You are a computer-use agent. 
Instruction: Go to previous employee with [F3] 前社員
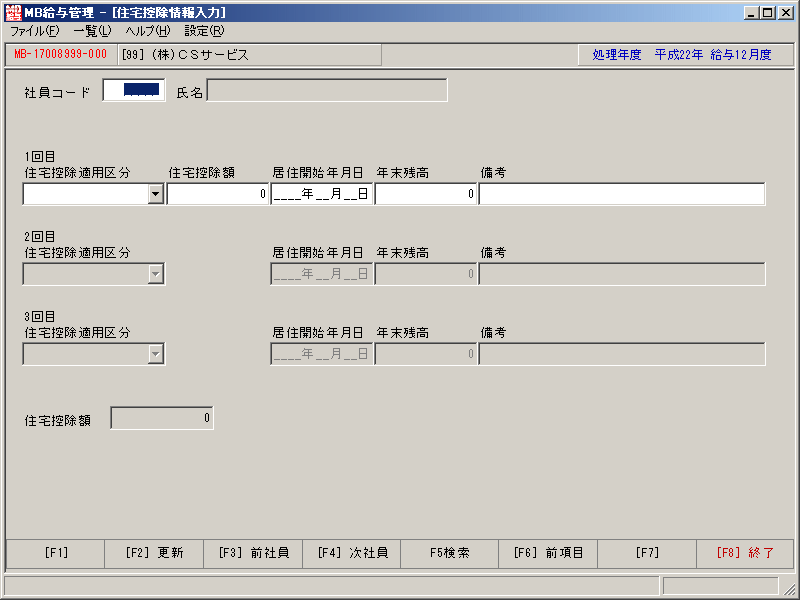tap(253, 553)
